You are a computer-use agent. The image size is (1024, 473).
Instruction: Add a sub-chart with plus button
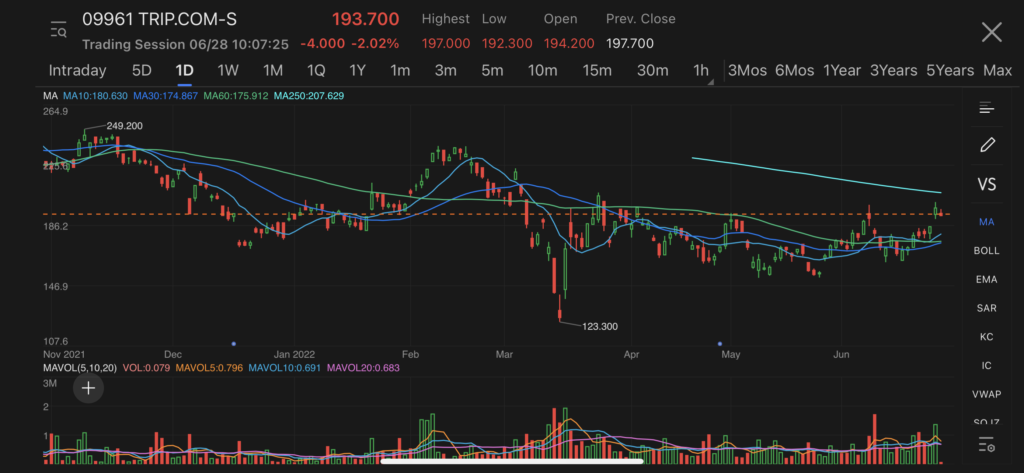88,388
